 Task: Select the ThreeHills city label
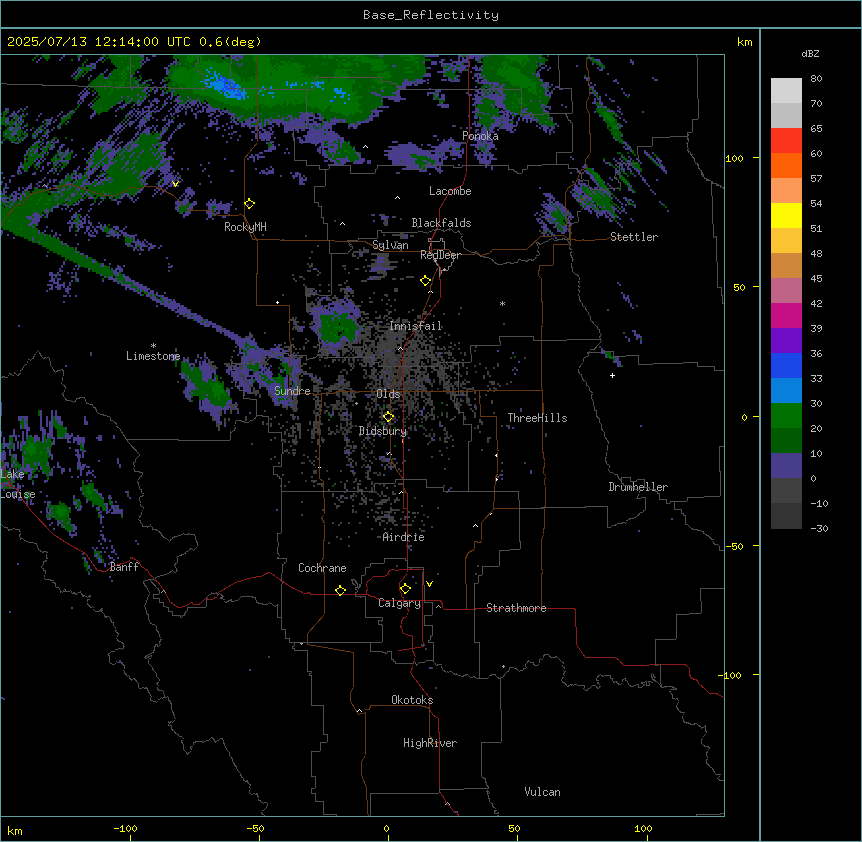[537, 418]
